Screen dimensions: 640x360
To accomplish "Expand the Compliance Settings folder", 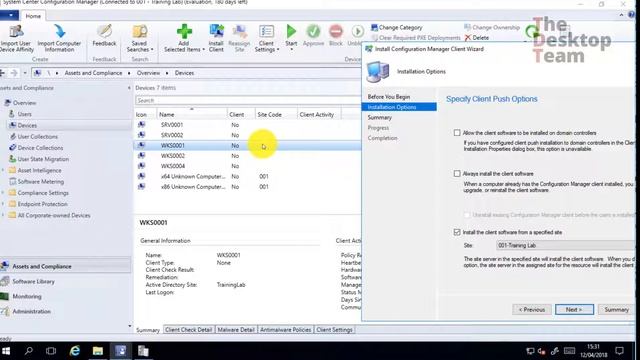I will [x=3, y=193].
